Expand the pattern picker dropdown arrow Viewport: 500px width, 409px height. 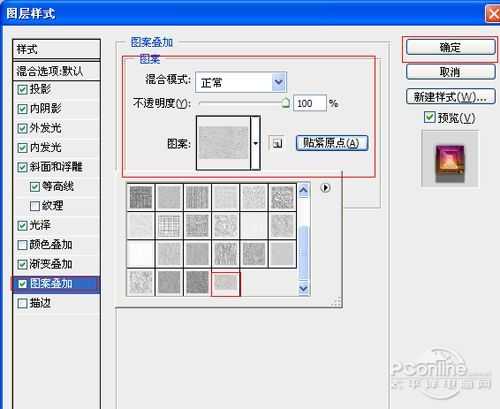tap(256, 143)
